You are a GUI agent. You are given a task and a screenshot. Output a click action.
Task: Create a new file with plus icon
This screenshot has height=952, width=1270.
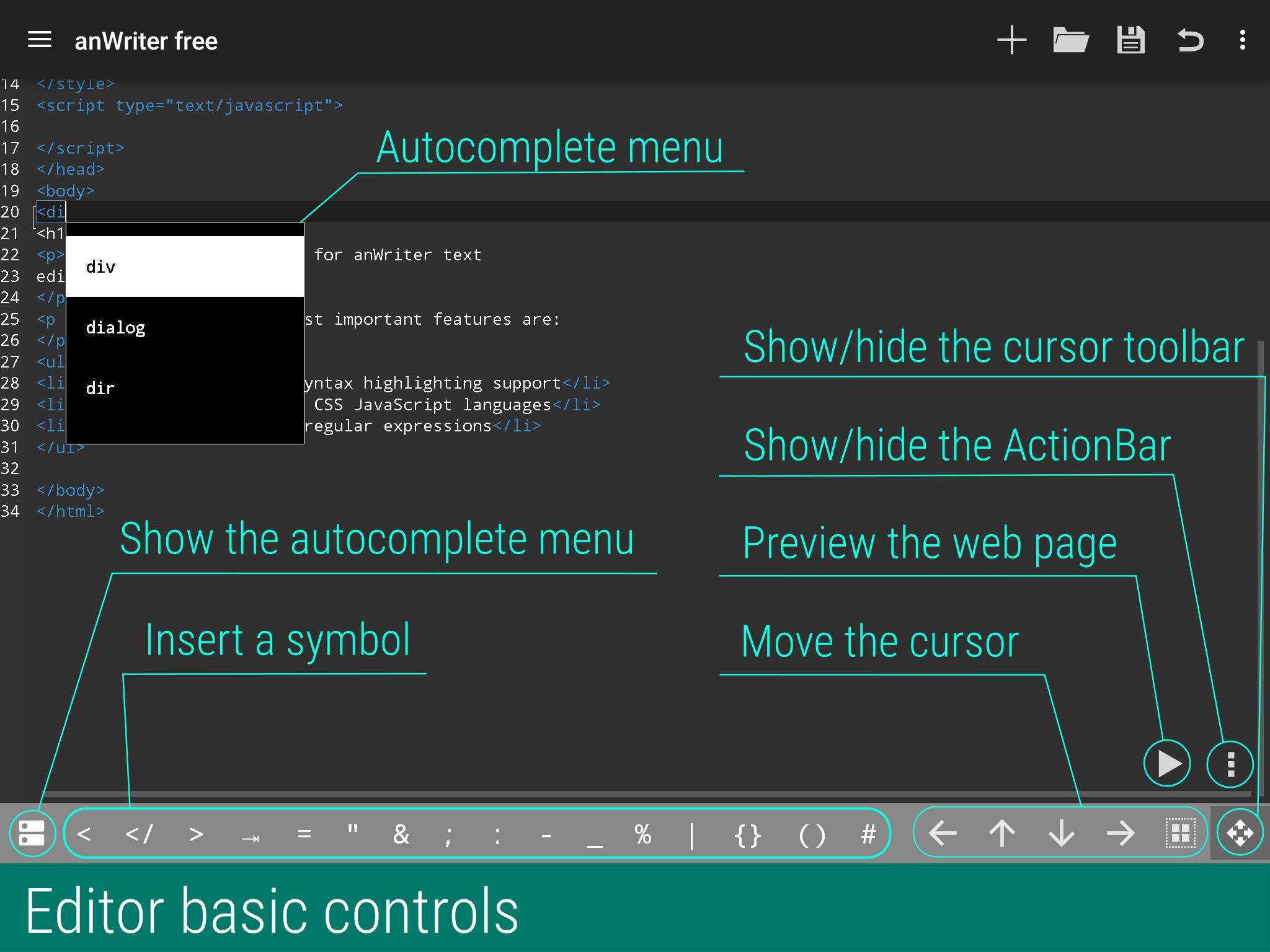[x=1012, y=40]
